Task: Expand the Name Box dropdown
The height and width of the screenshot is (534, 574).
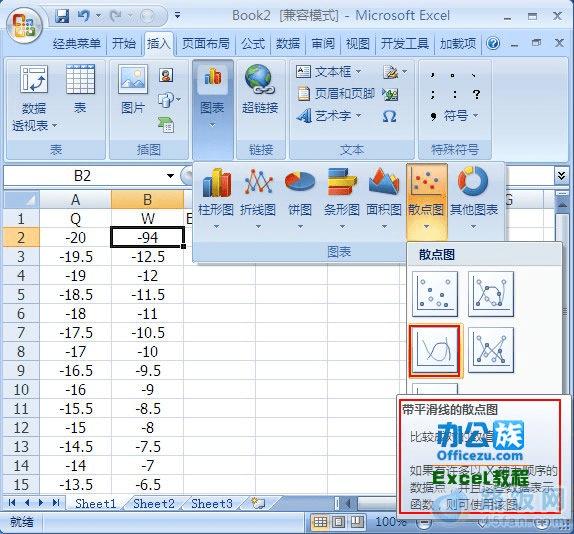Action: tap(170, 176)
